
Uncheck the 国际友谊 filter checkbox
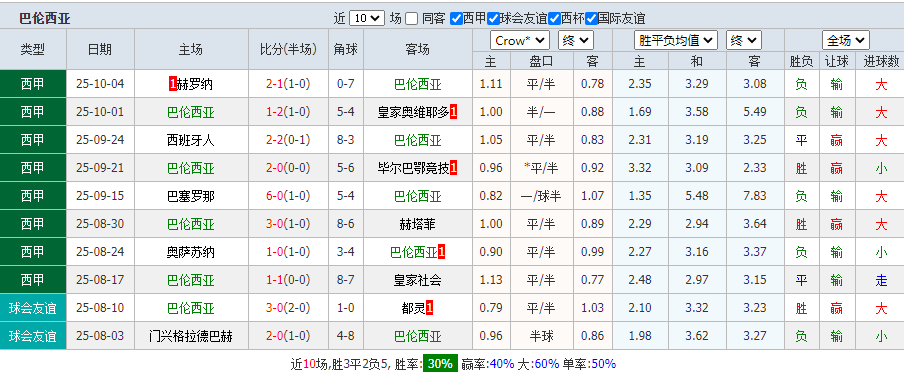pos(591,18)
